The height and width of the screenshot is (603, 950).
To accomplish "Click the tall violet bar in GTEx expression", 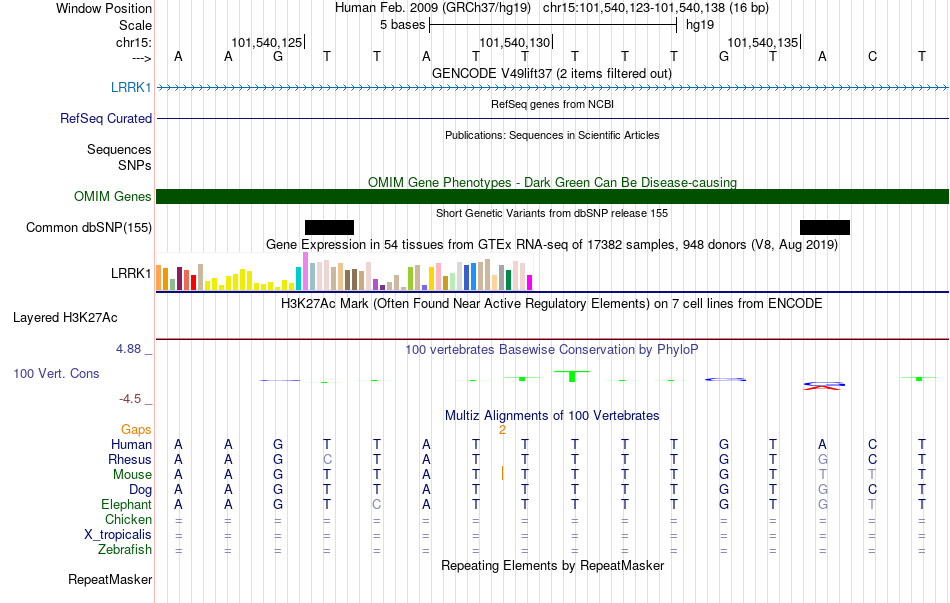I will 305,271.
